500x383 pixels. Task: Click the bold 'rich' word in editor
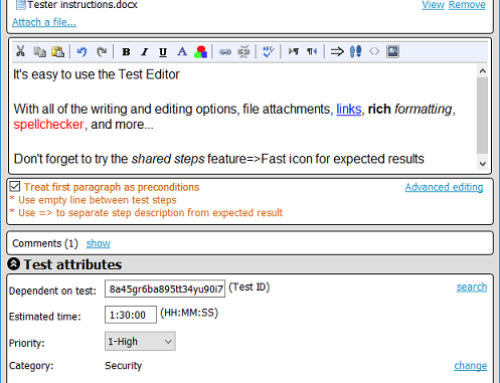point(379,109)
